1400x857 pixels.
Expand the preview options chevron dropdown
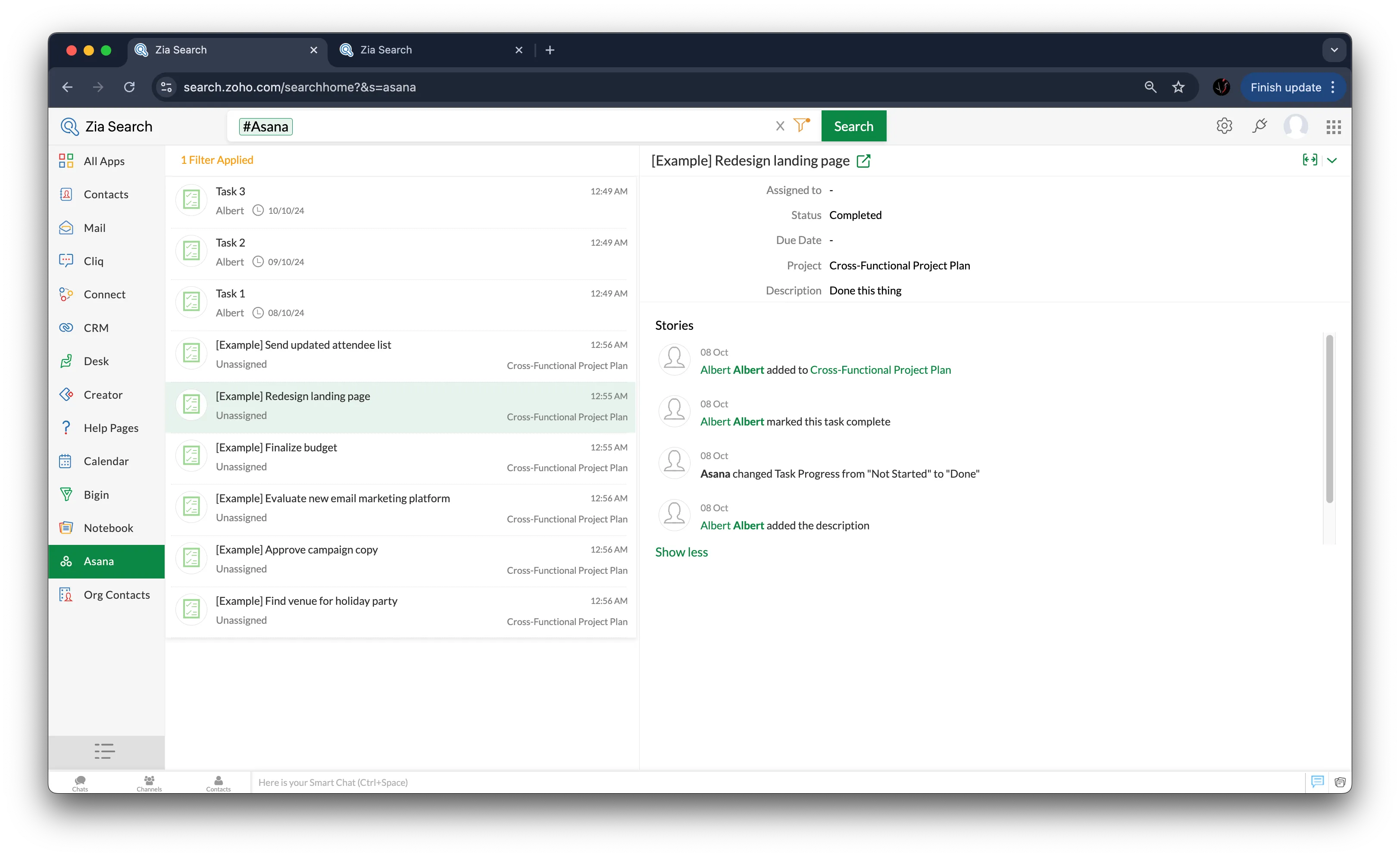pyautogui.click(x=1332, y=160)
